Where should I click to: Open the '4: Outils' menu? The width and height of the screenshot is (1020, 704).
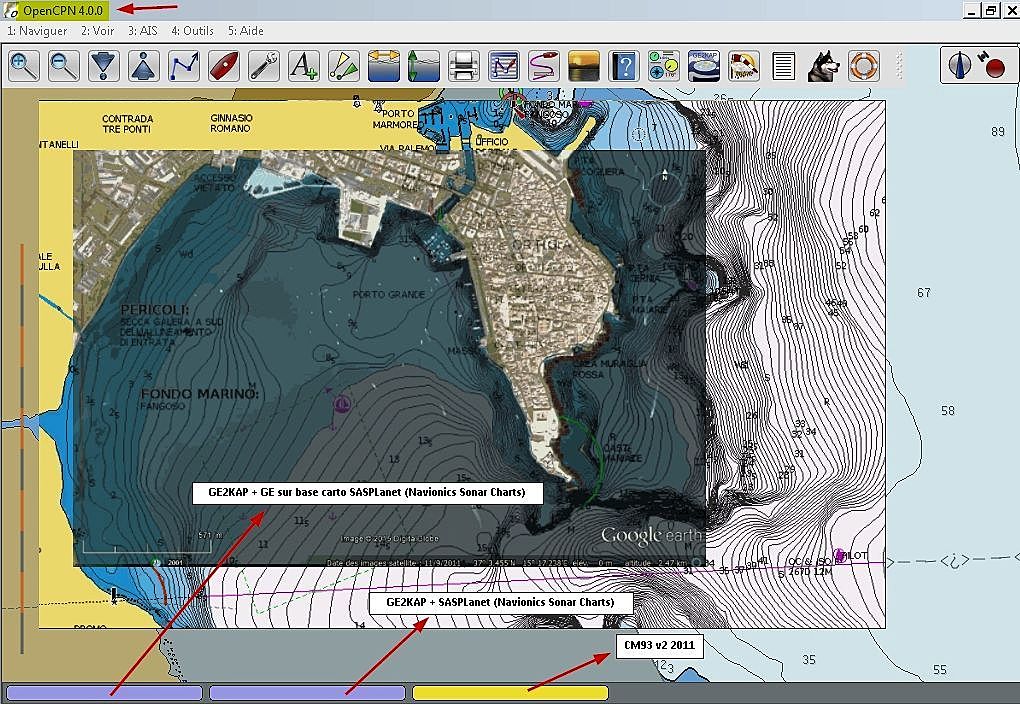click(193, 31)
